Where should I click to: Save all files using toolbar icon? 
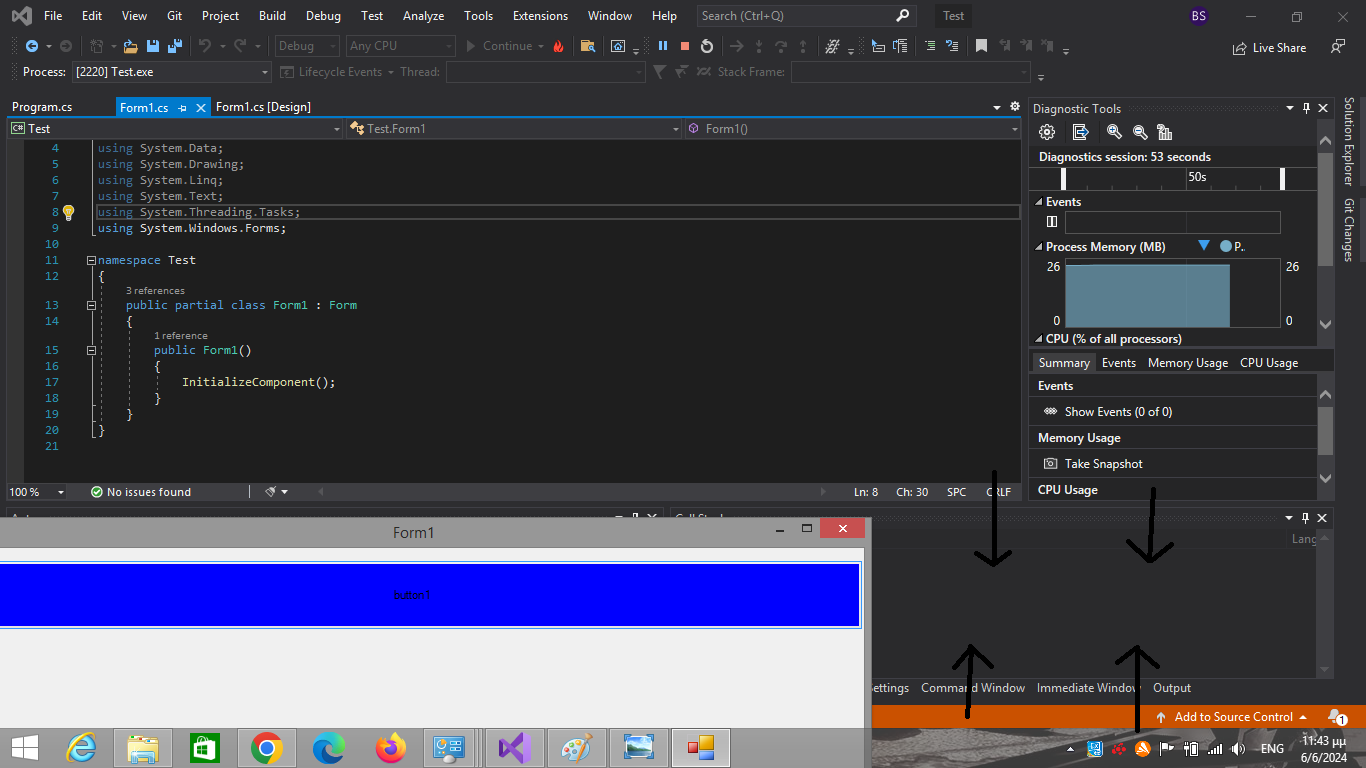pyautogui.click(x=175, y=46)
